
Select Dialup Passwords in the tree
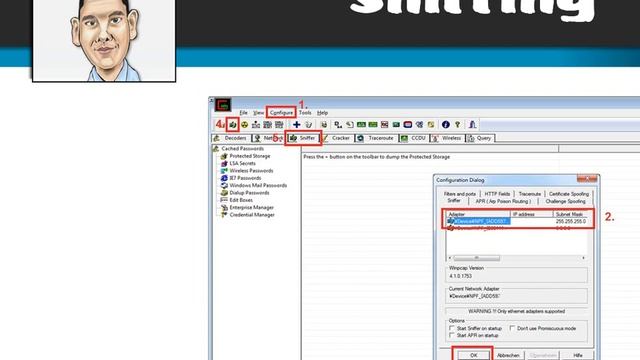249,193
